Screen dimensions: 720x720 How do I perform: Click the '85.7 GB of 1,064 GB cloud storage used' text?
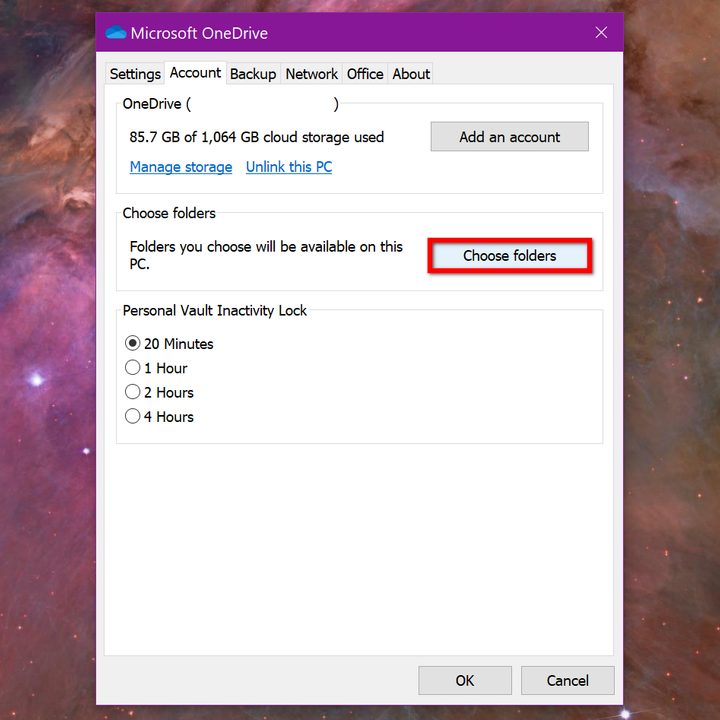click(x=257, y=137)
